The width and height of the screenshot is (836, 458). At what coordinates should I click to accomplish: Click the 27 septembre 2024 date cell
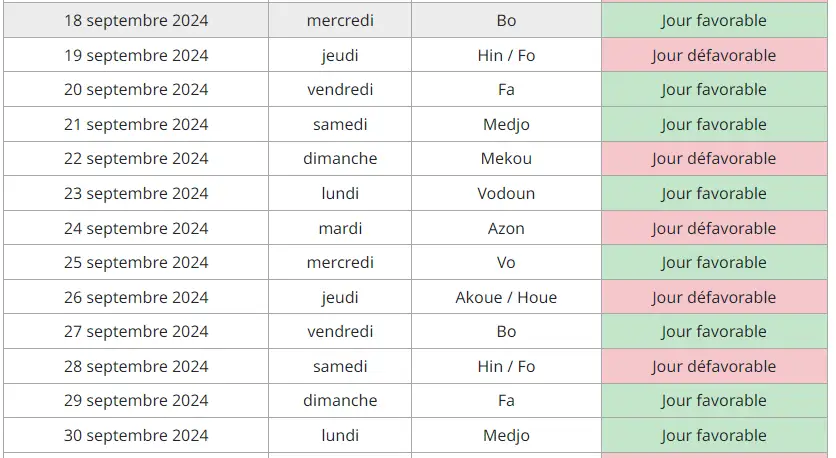(136, 331)
